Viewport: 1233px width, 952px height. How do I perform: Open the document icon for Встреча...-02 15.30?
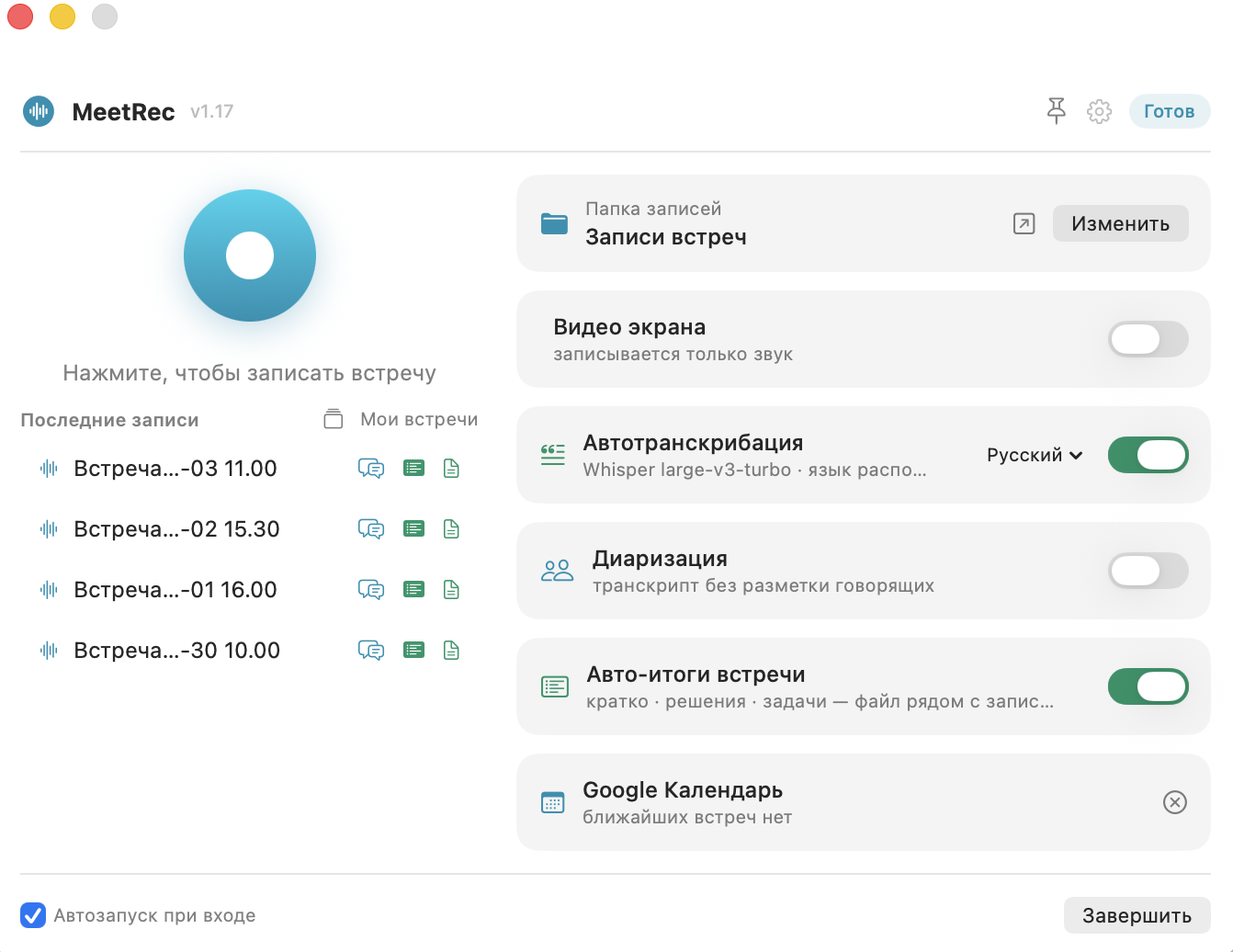click(x=451, y=529)
